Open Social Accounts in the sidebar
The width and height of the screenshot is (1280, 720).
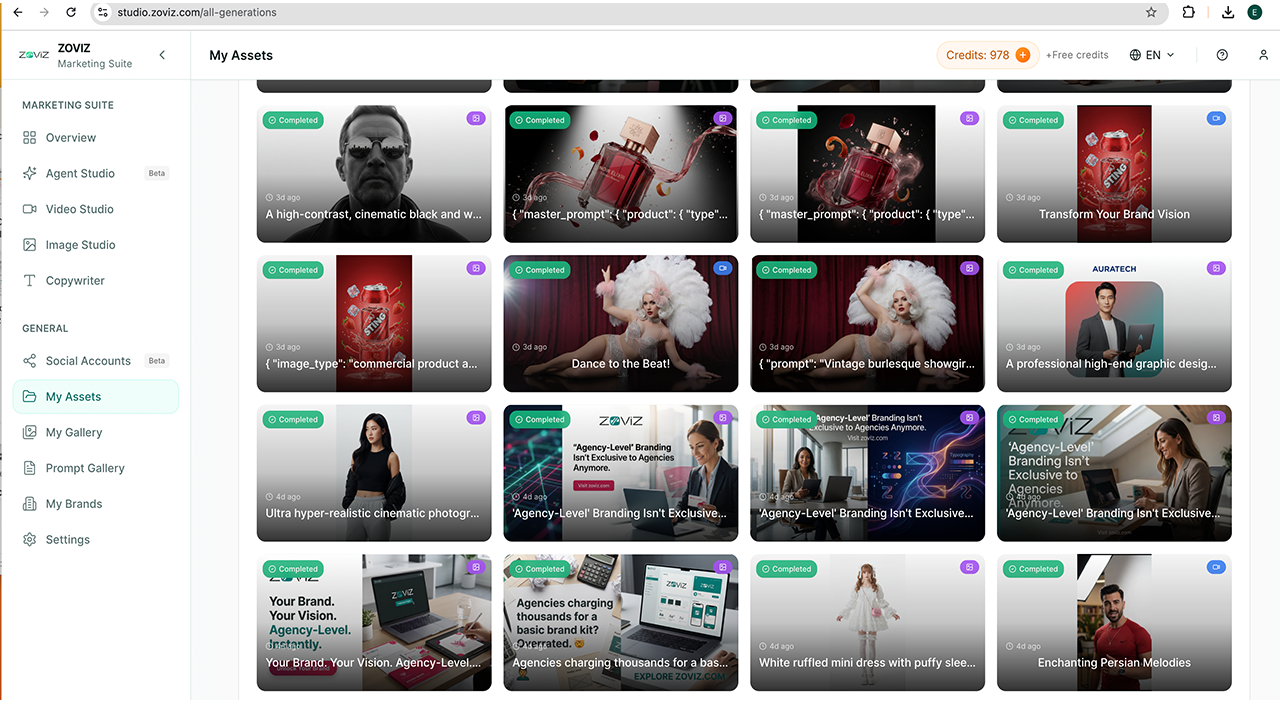click(95, 361)
